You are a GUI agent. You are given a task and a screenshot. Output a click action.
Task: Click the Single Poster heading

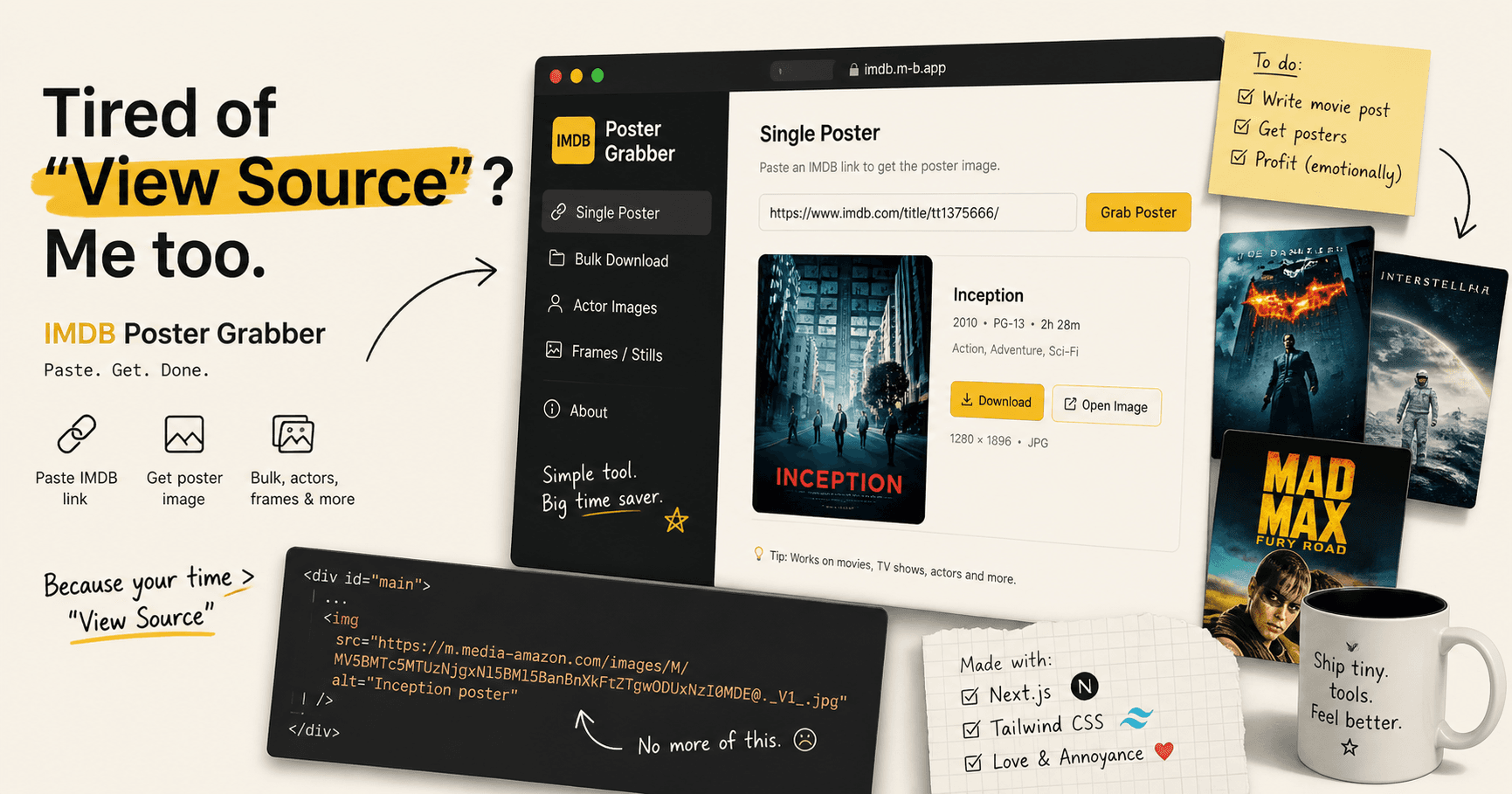pyautogui.click(x=819, y=134)
